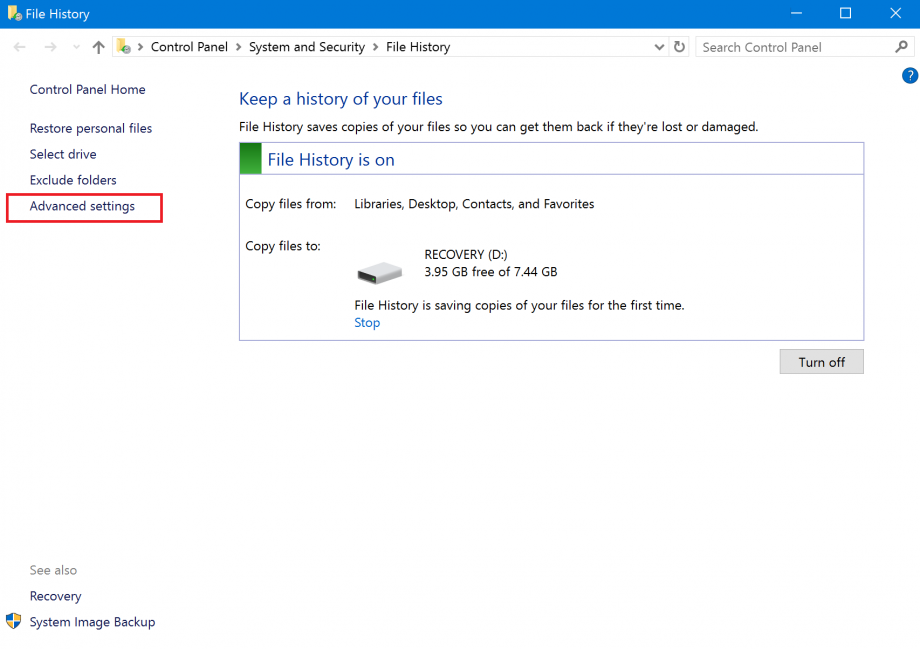This screenshot has height=649, width=920.
Task: Open the address bar dropdown arrow
Action: point(658,47)
